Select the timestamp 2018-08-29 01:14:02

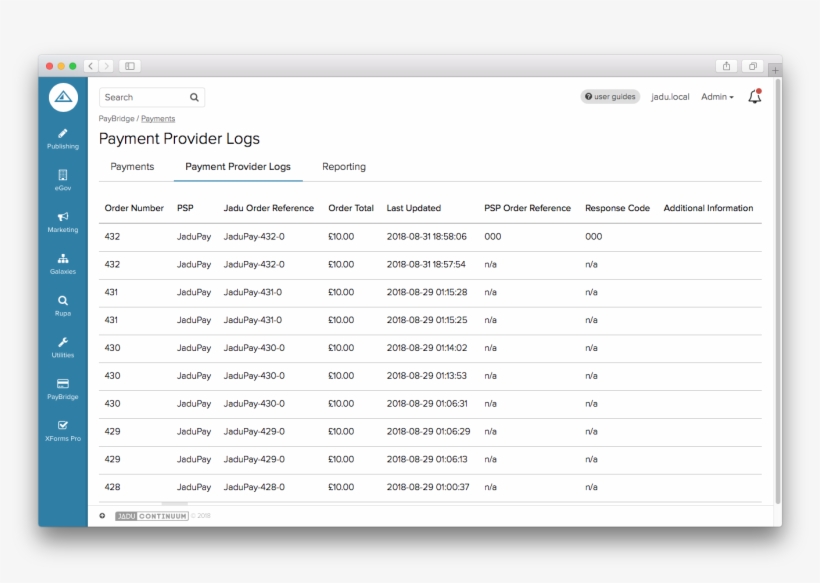click(427, 348)
